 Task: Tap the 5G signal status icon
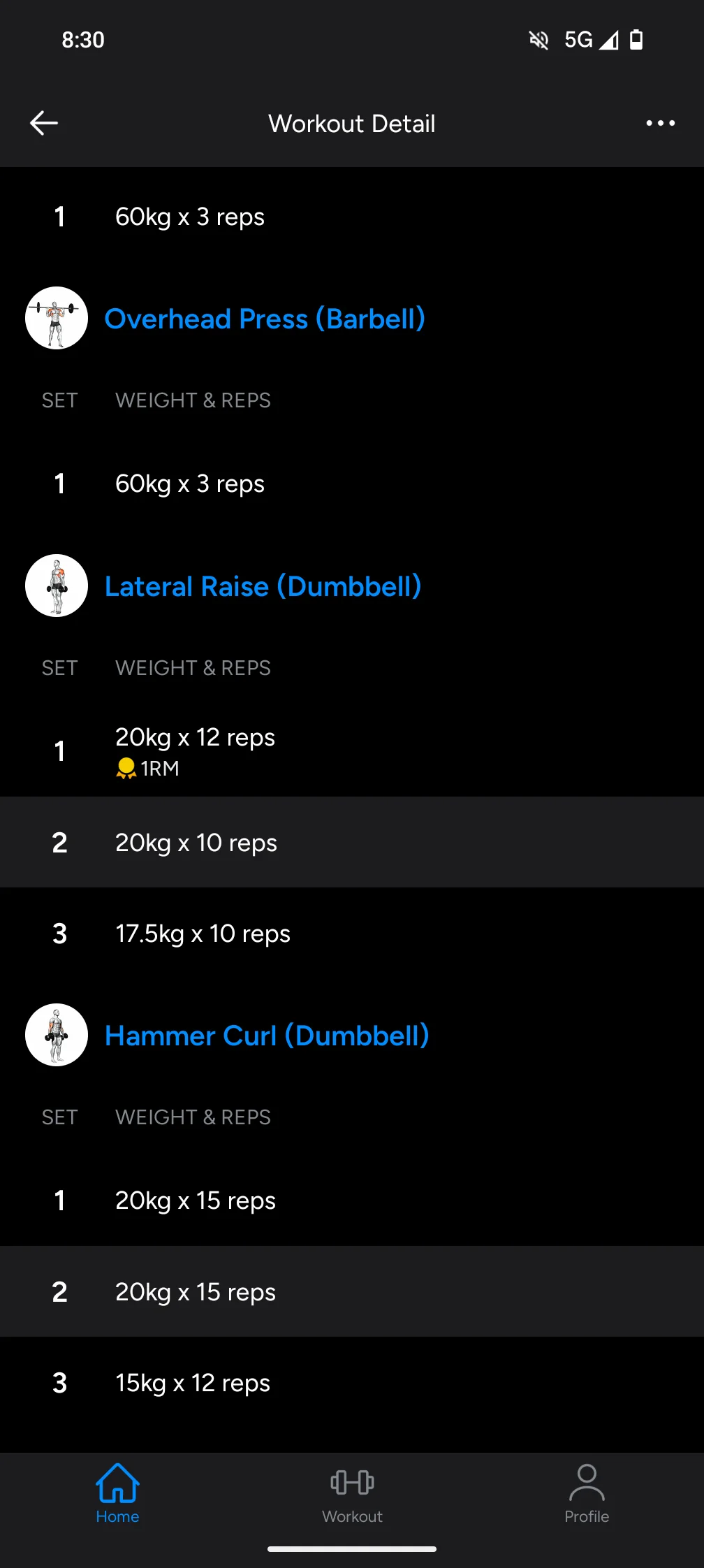590,40
